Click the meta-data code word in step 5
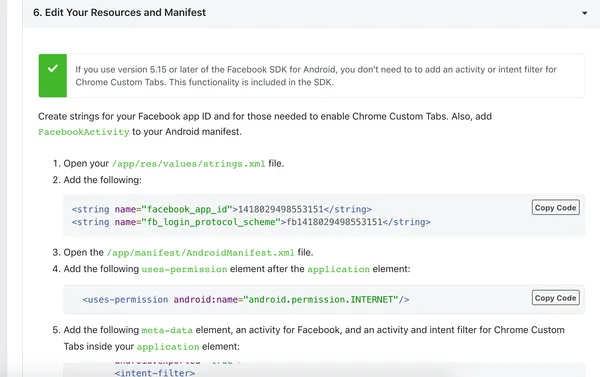The width and height of the screenshot is (600, 377). point(167,330)
